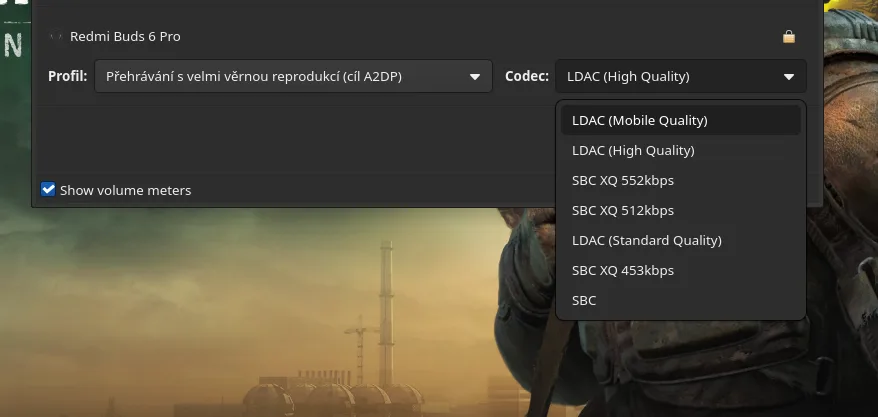The width and height of the screenshot is (878, 417).
Task: Click the Profil field text Přehrávání s velmi věrnou reprodukcí
Action: 254,77
